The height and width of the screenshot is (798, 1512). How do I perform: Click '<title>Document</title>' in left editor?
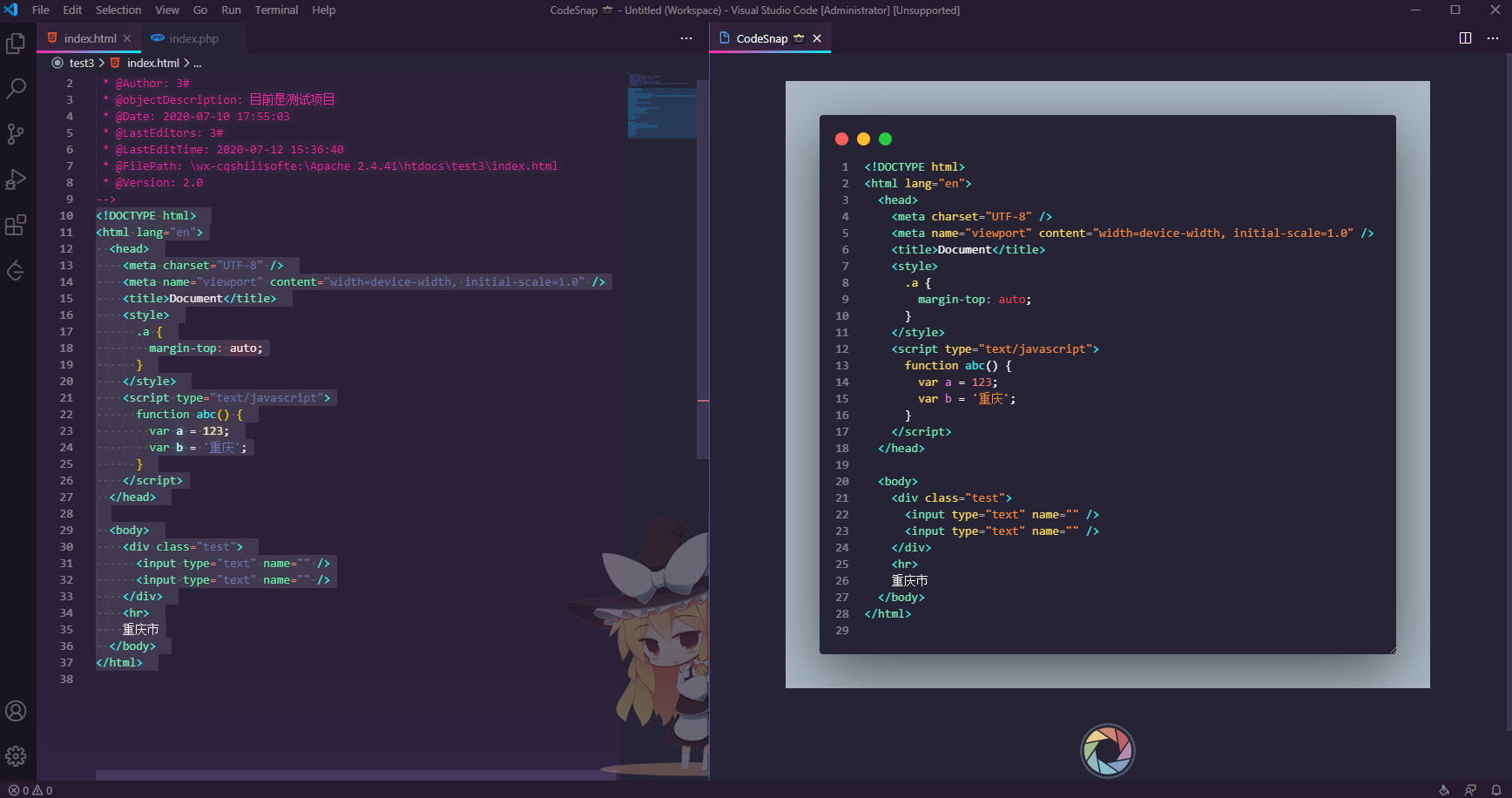[199, 298]
